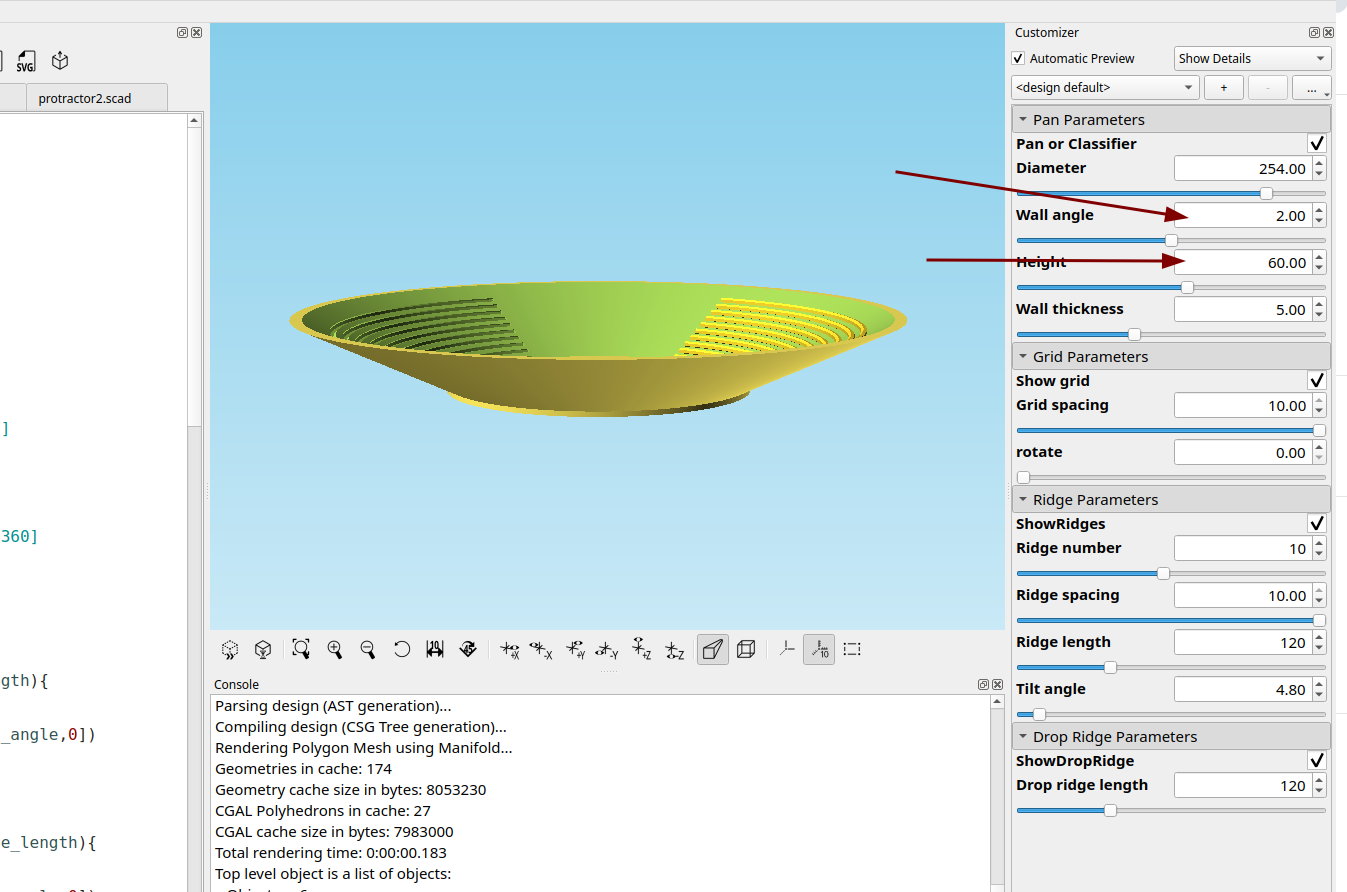
Task: Zoom in the 3D viewport
Action: (x=335, y=650)
